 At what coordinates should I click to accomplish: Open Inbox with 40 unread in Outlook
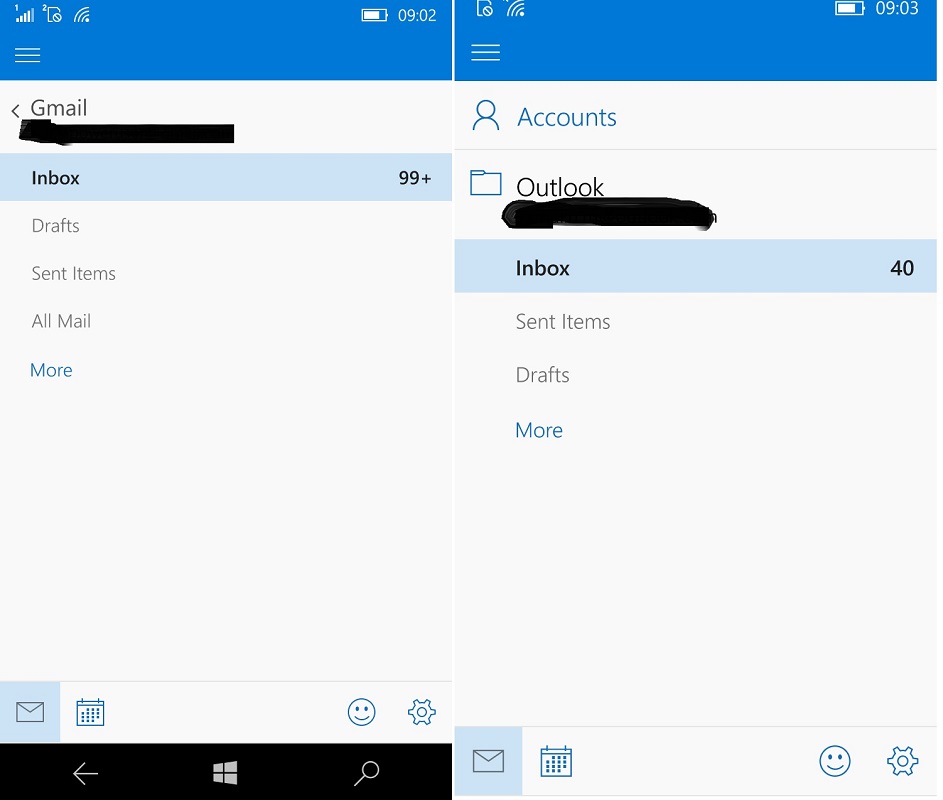[x=696, y=266]
